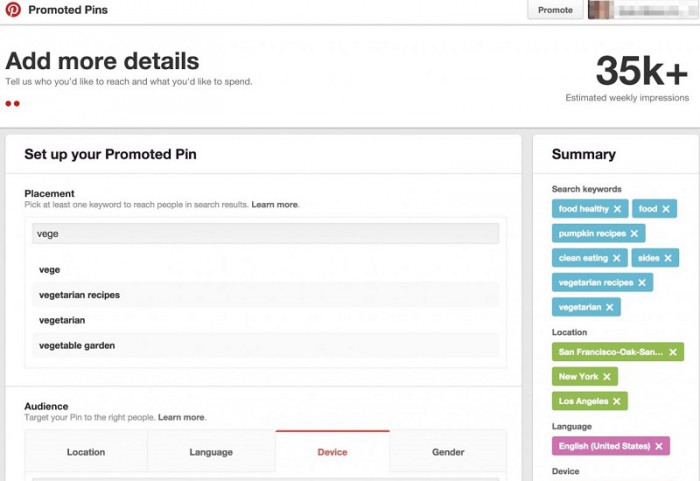
Task: Remove the English (United States) language tag
Action: tap(659, 446)
